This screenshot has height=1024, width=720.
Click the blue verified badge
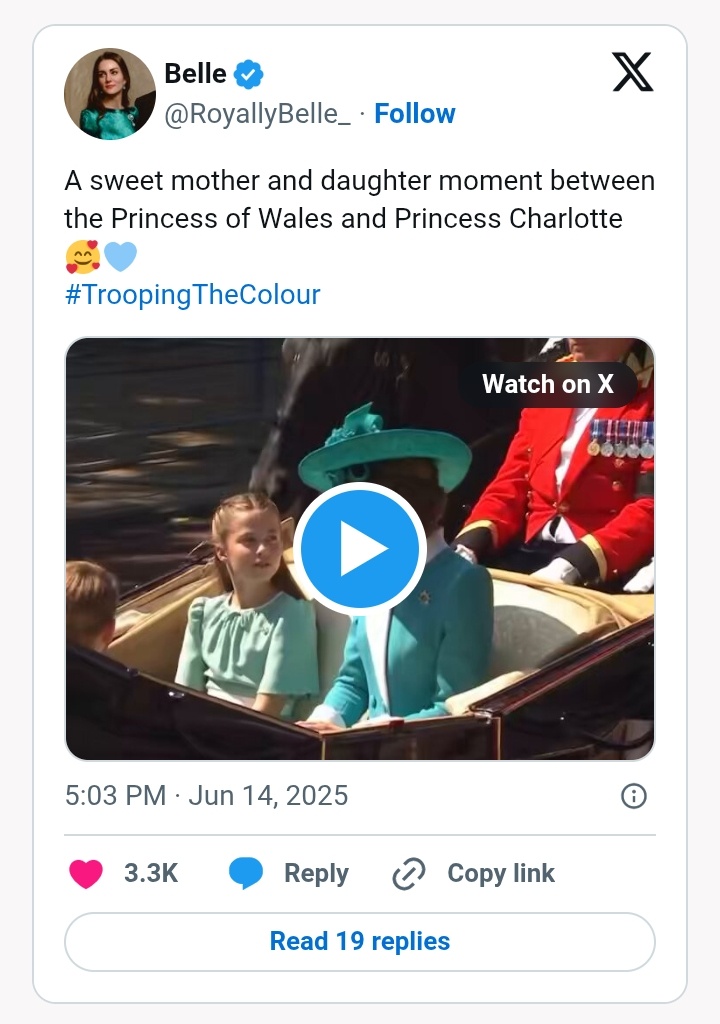[x=248, y=74]
